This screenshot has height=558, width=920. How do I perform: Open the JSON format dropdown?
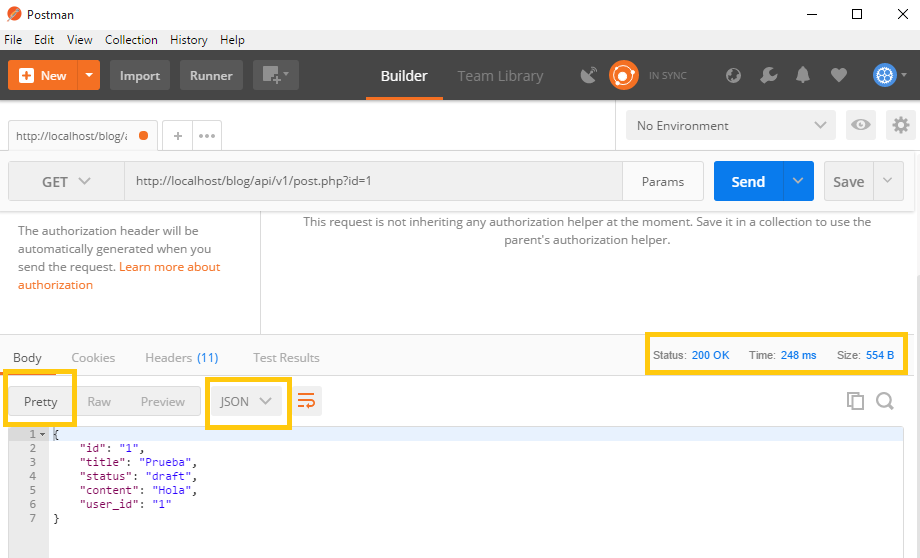pyautogui.click(x=245, y=401)
